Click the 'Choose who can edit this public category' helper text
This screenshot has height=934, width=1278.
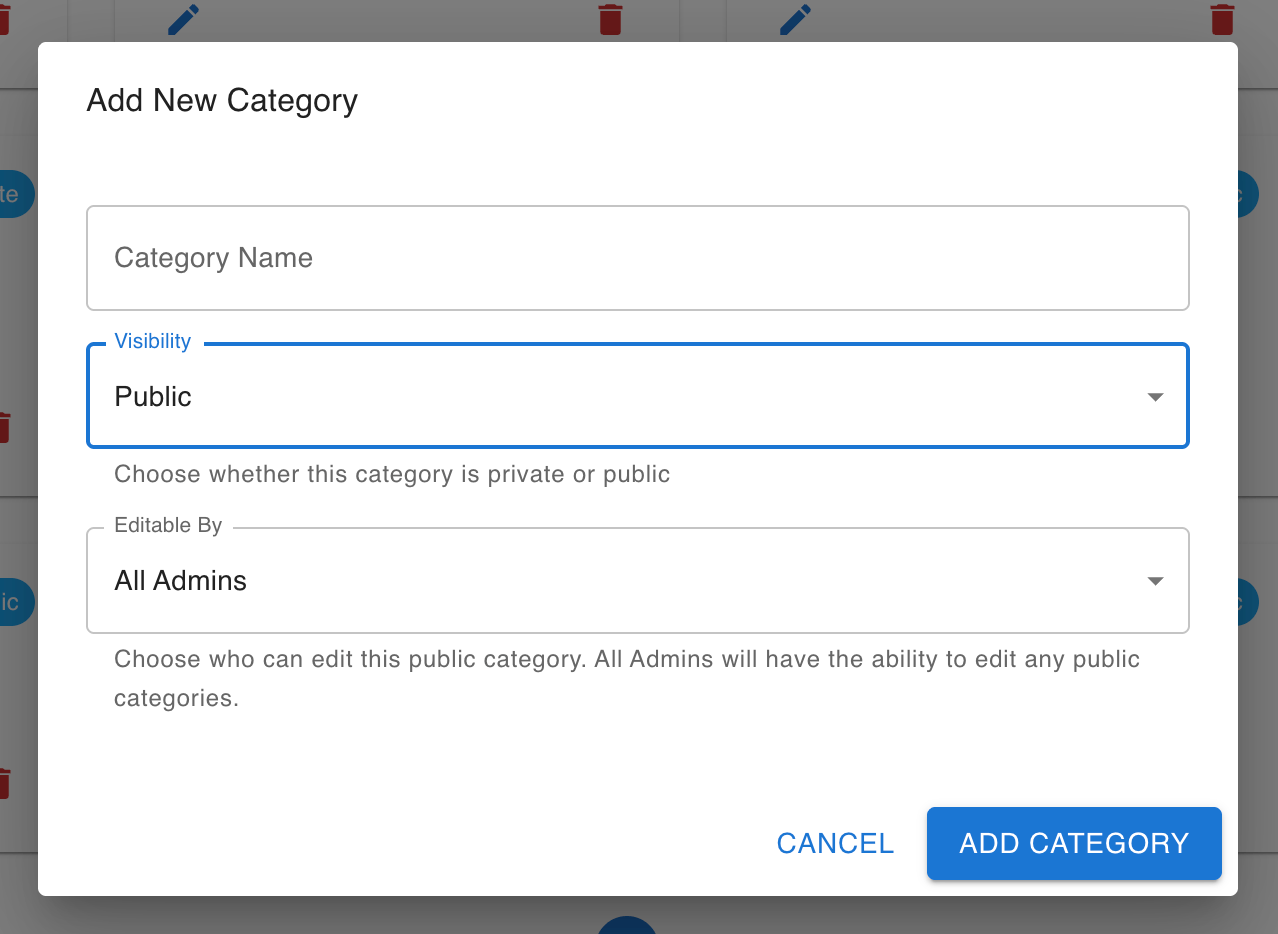click(627, 678)
